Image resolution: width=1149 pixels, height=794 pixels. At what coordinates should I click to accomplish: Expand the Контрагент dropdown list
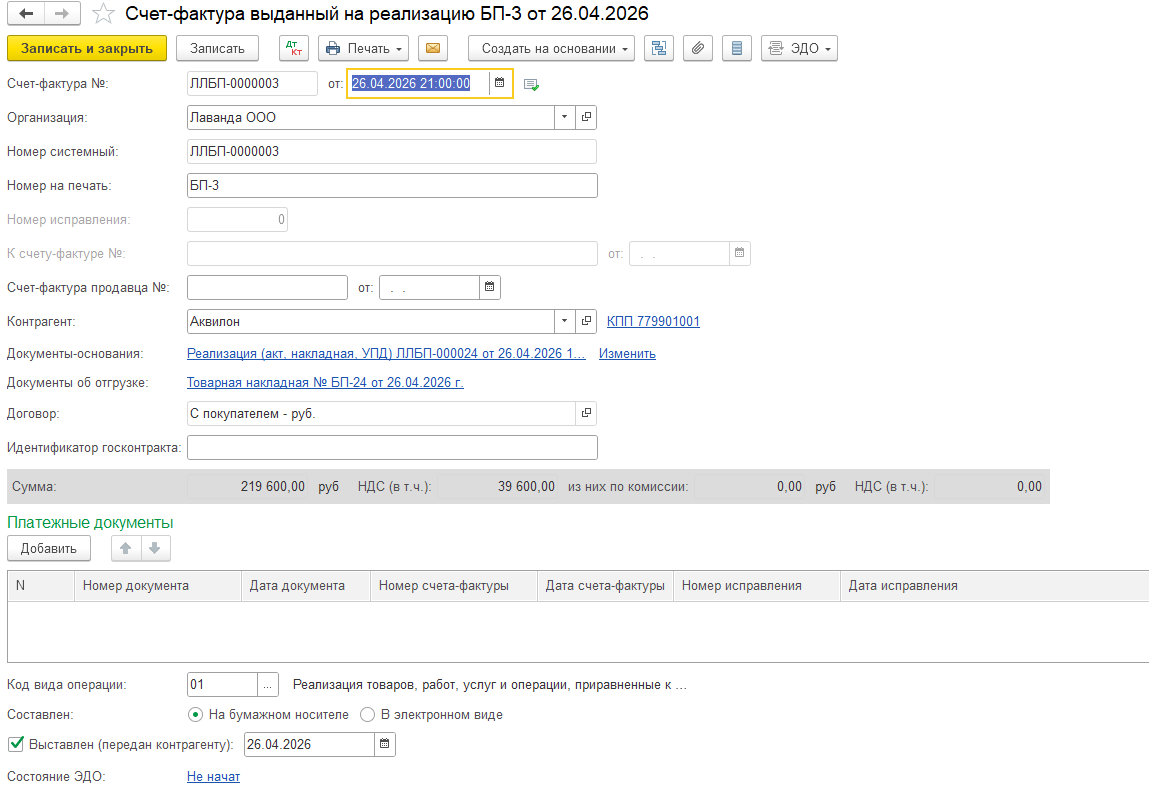[564, 321]
